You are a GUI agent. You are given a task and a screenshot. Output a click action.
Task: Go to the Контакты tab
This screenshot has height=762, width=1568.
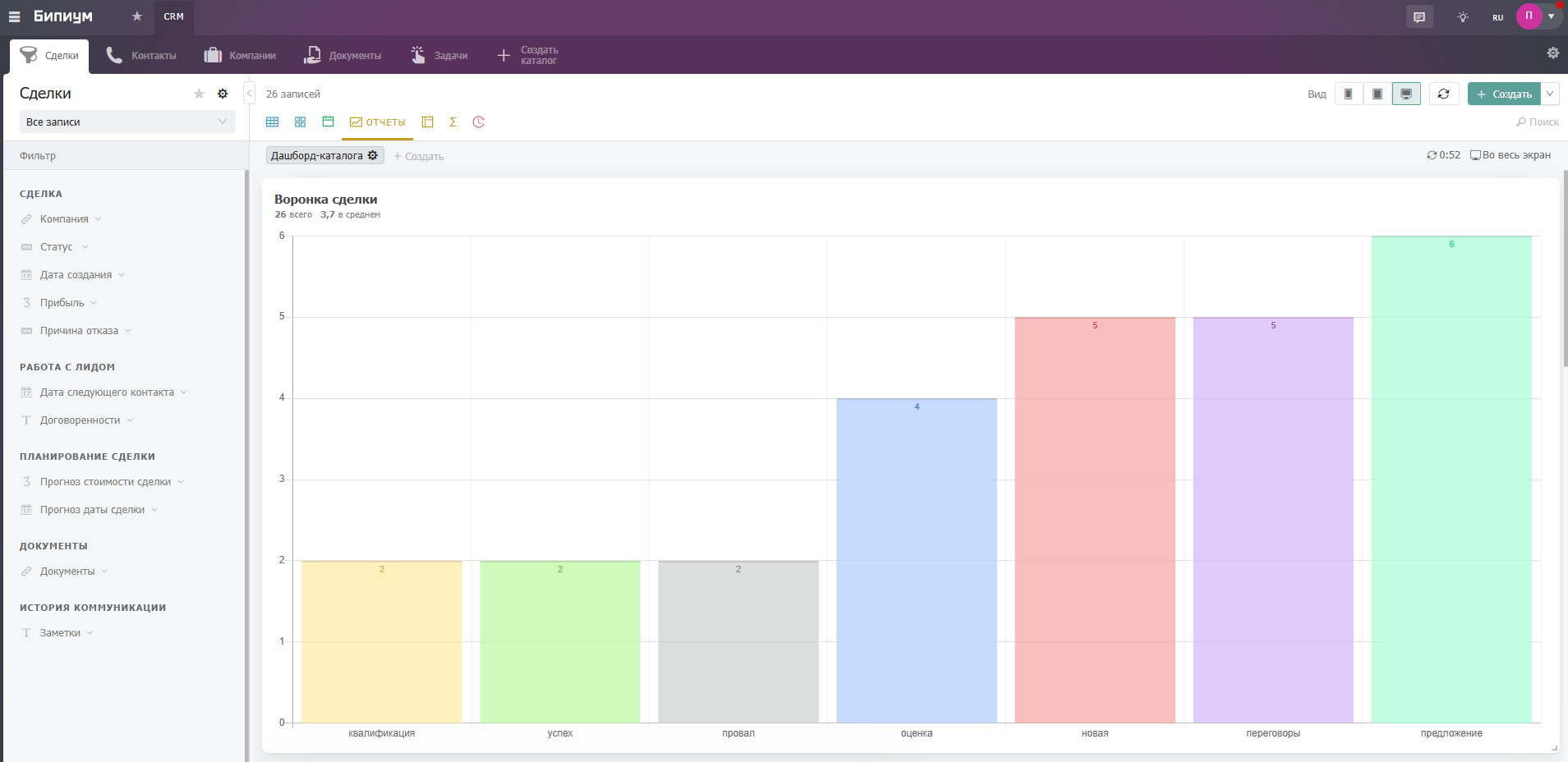(x=142, y=56)
